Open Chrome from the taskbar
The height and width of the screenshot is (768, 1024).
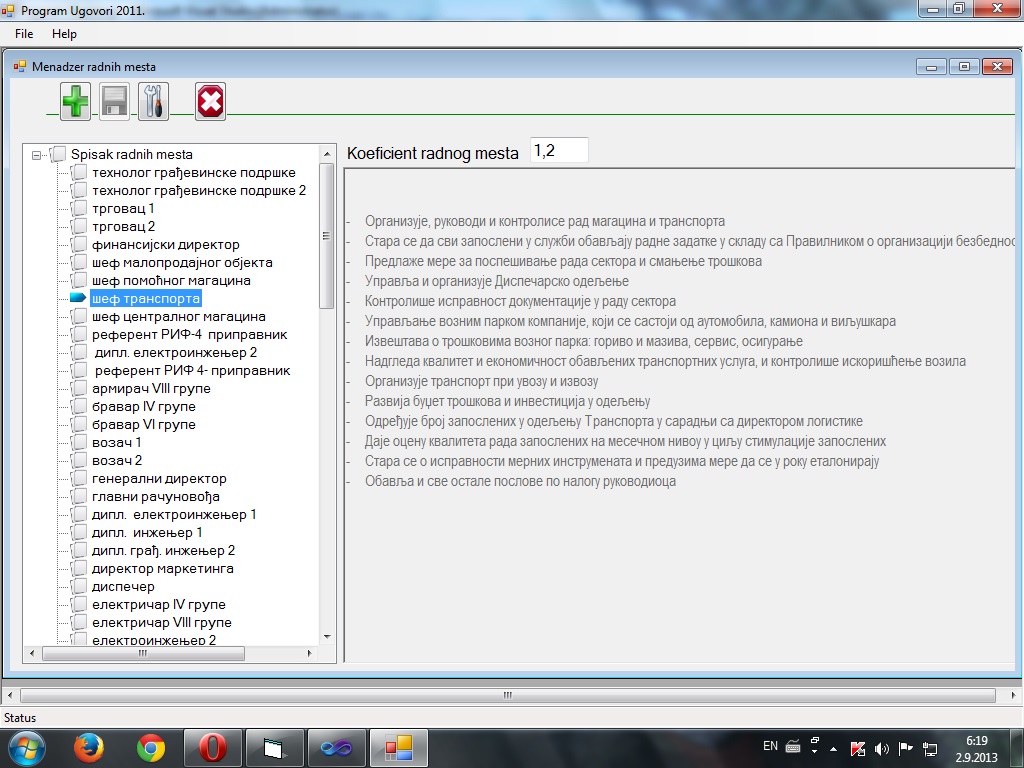(x=151, y=748)
